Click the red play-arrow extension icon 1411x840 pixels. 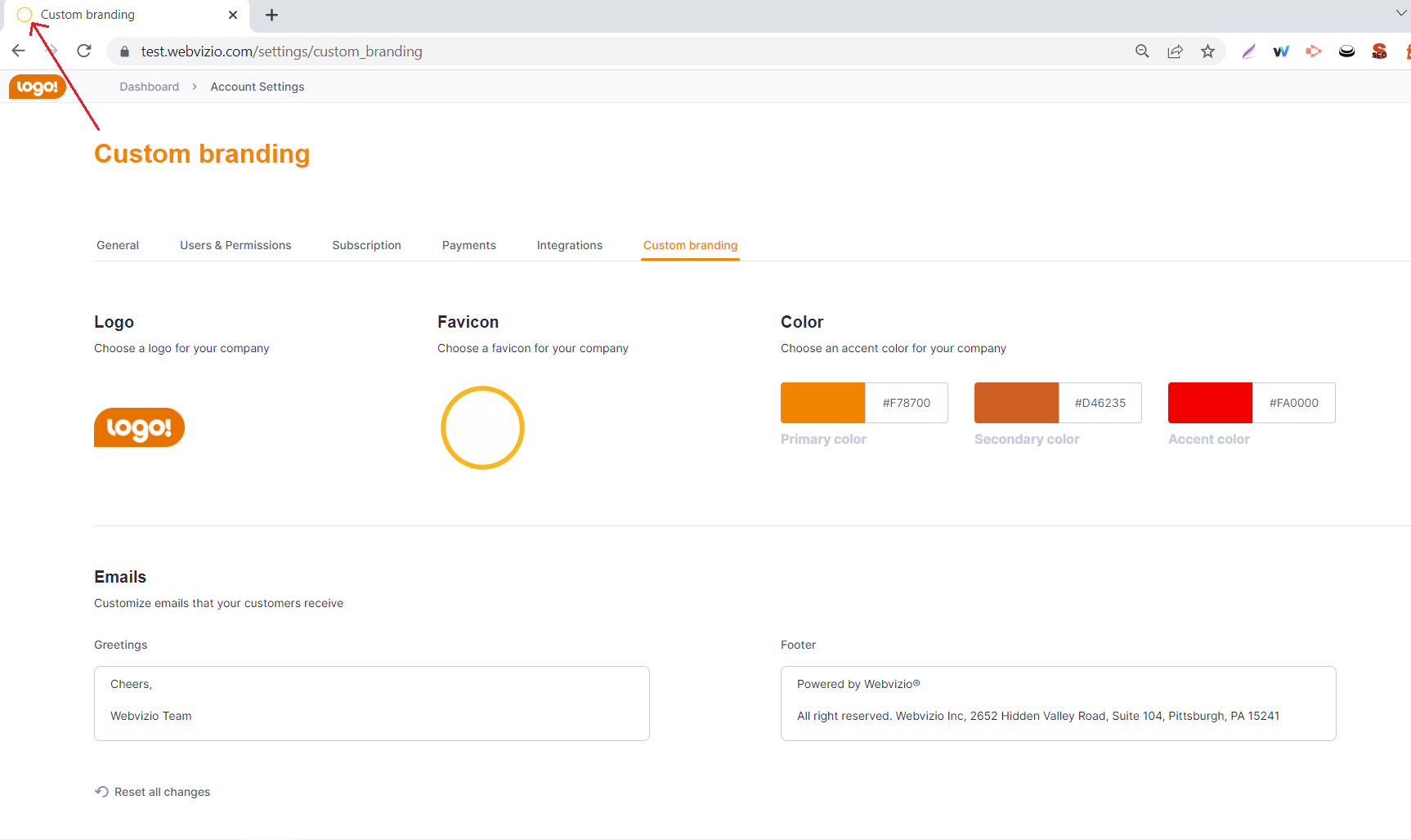click(1314, 51)
